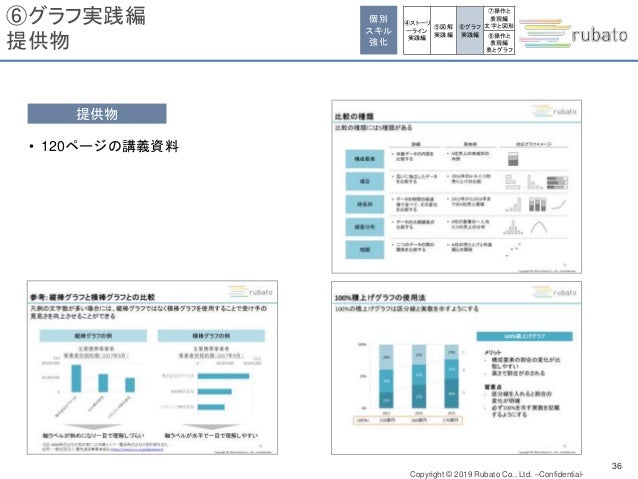Click the 提供物 section header box

97,114
